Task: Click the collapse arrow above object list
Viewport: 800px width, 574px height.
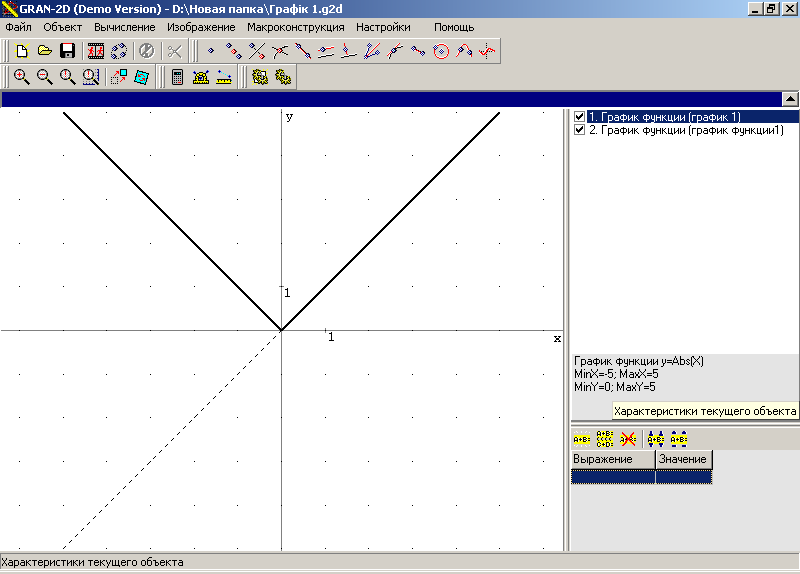Action: (789, 98)
